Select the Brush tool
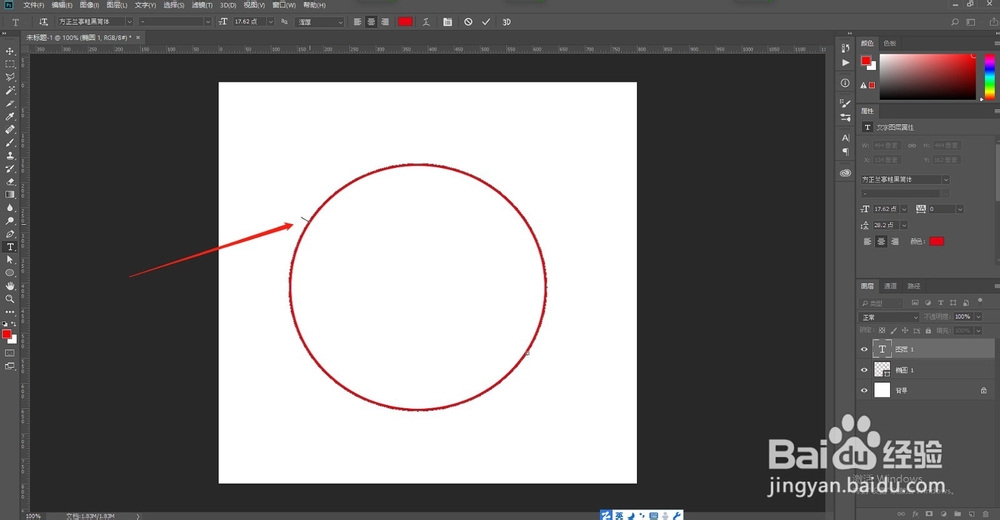 pos(10,142)
